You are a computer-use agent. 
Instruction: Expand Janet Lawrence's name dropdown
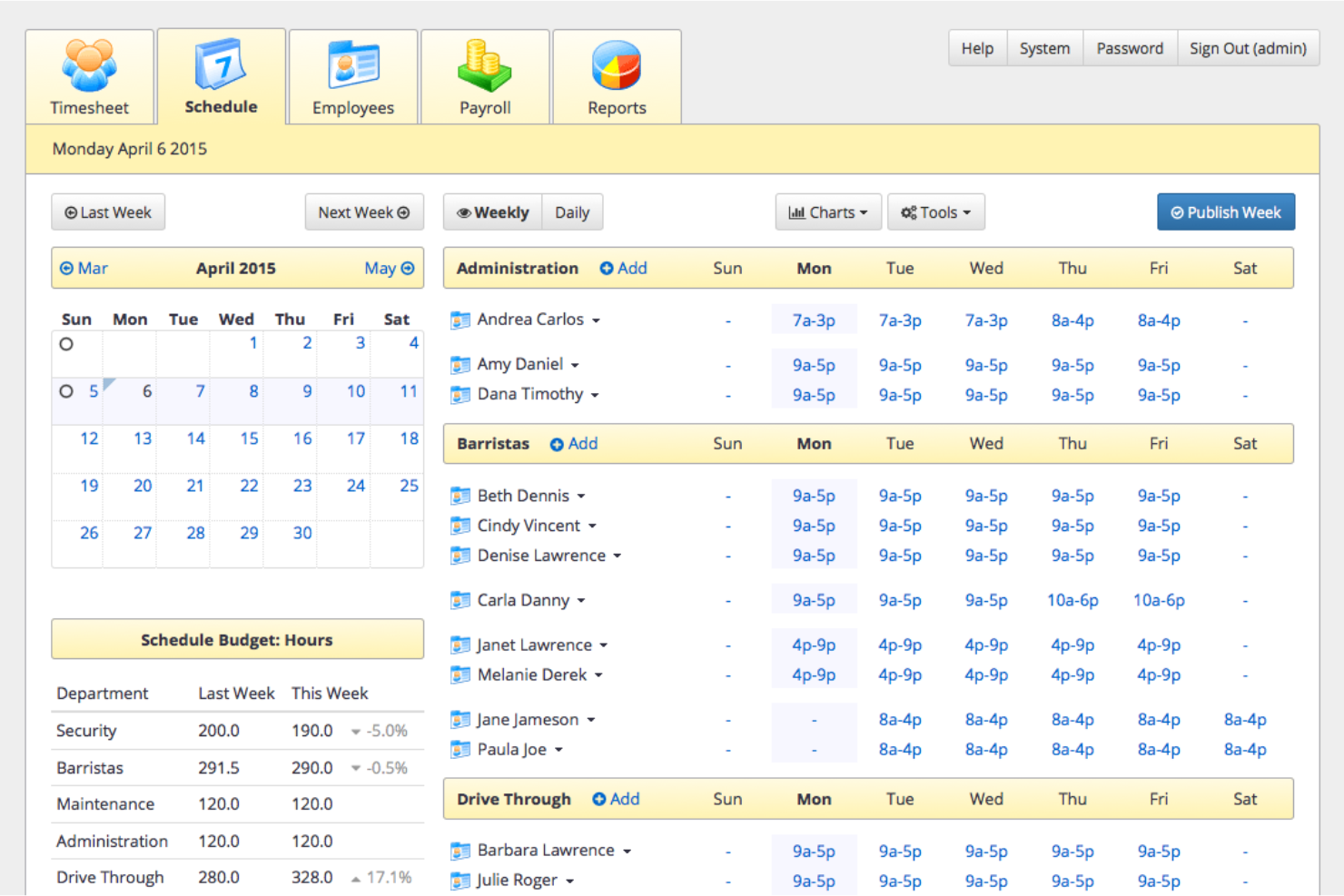click(x=603, y=645)
